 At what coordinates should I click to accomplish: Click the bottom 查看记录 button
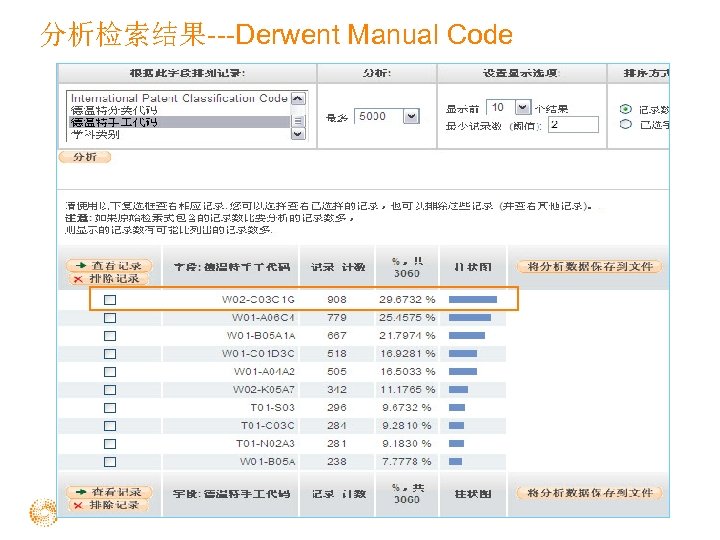tap(109, 492)
